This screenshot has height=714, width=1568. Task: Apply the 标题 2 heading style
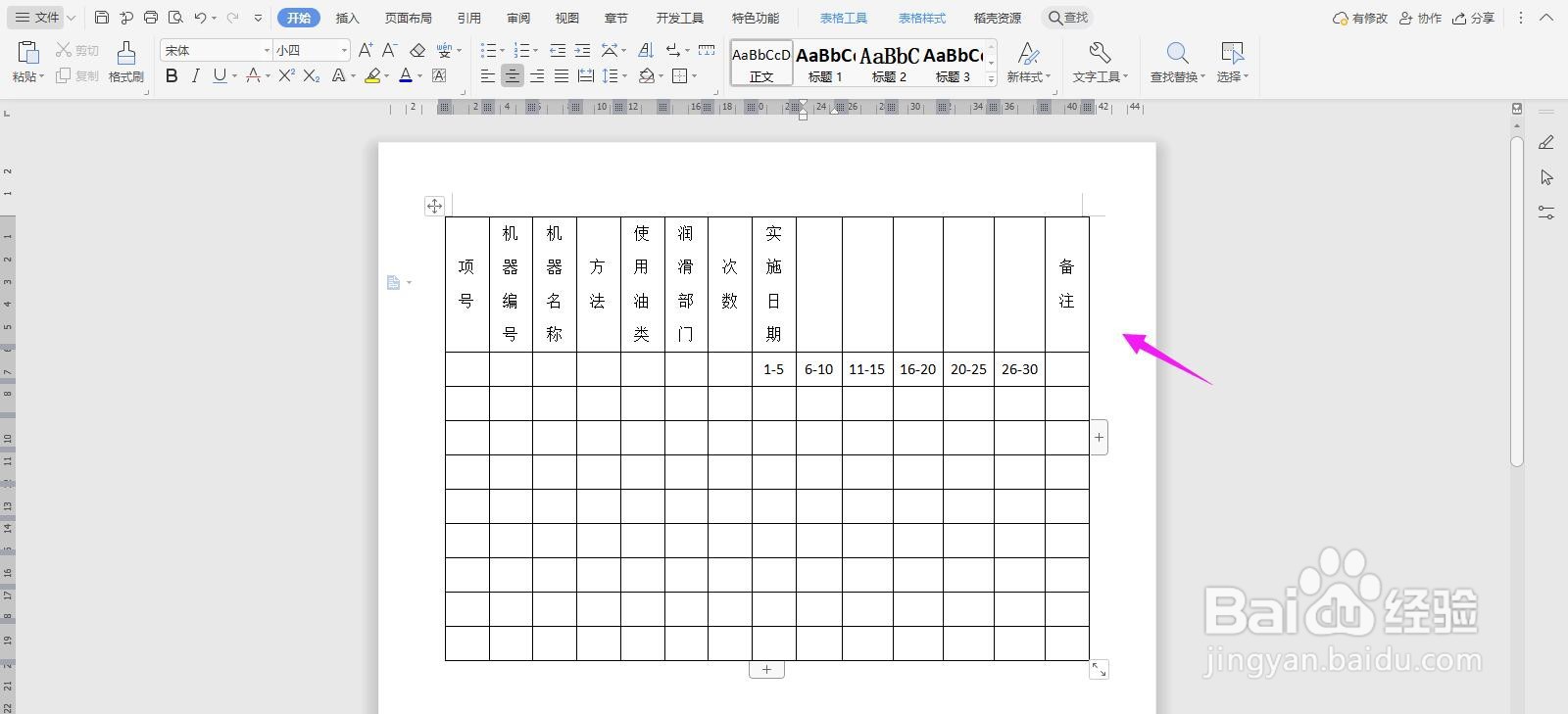[889, 63]
